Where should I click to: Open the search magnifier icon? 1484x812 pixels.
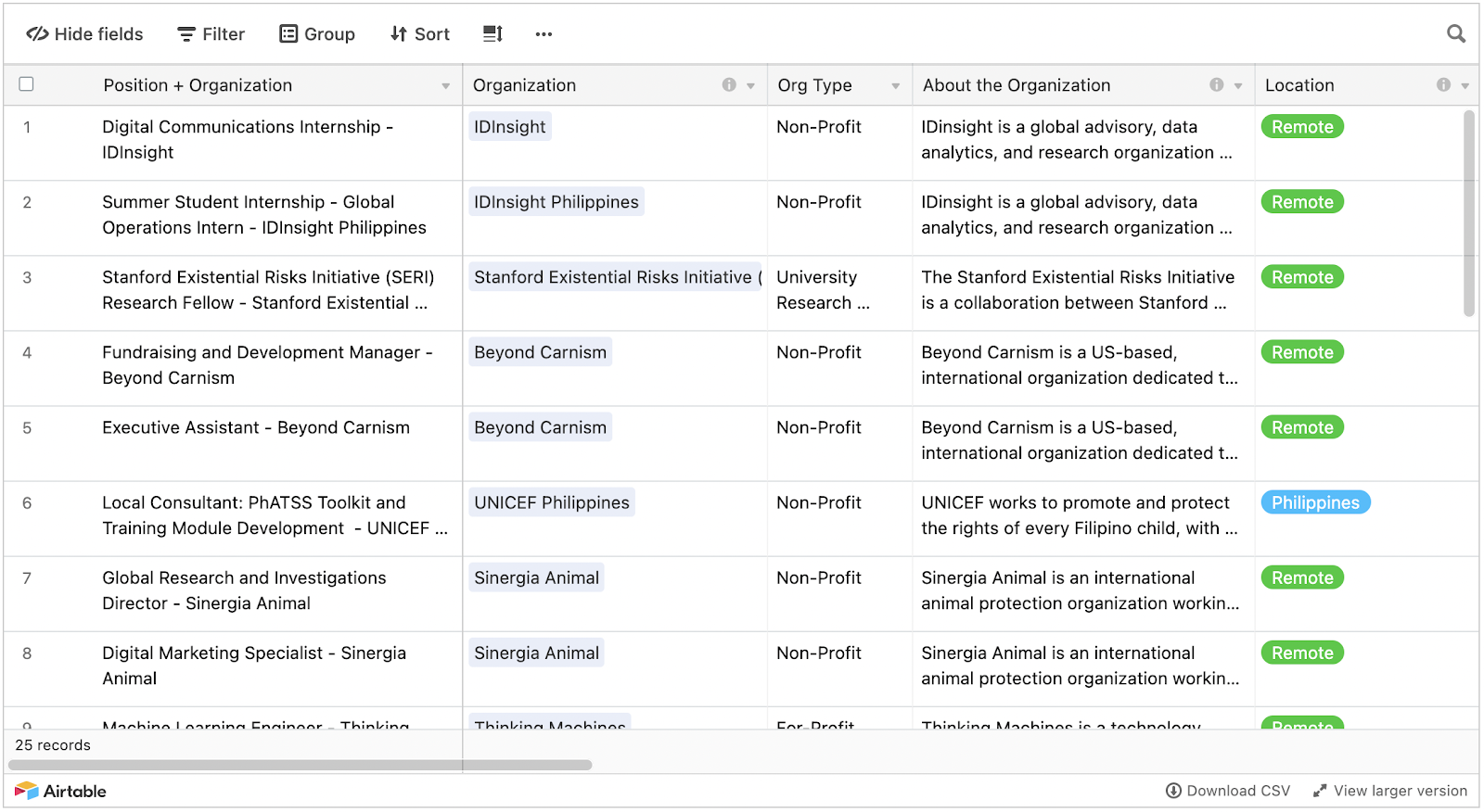1456,34
